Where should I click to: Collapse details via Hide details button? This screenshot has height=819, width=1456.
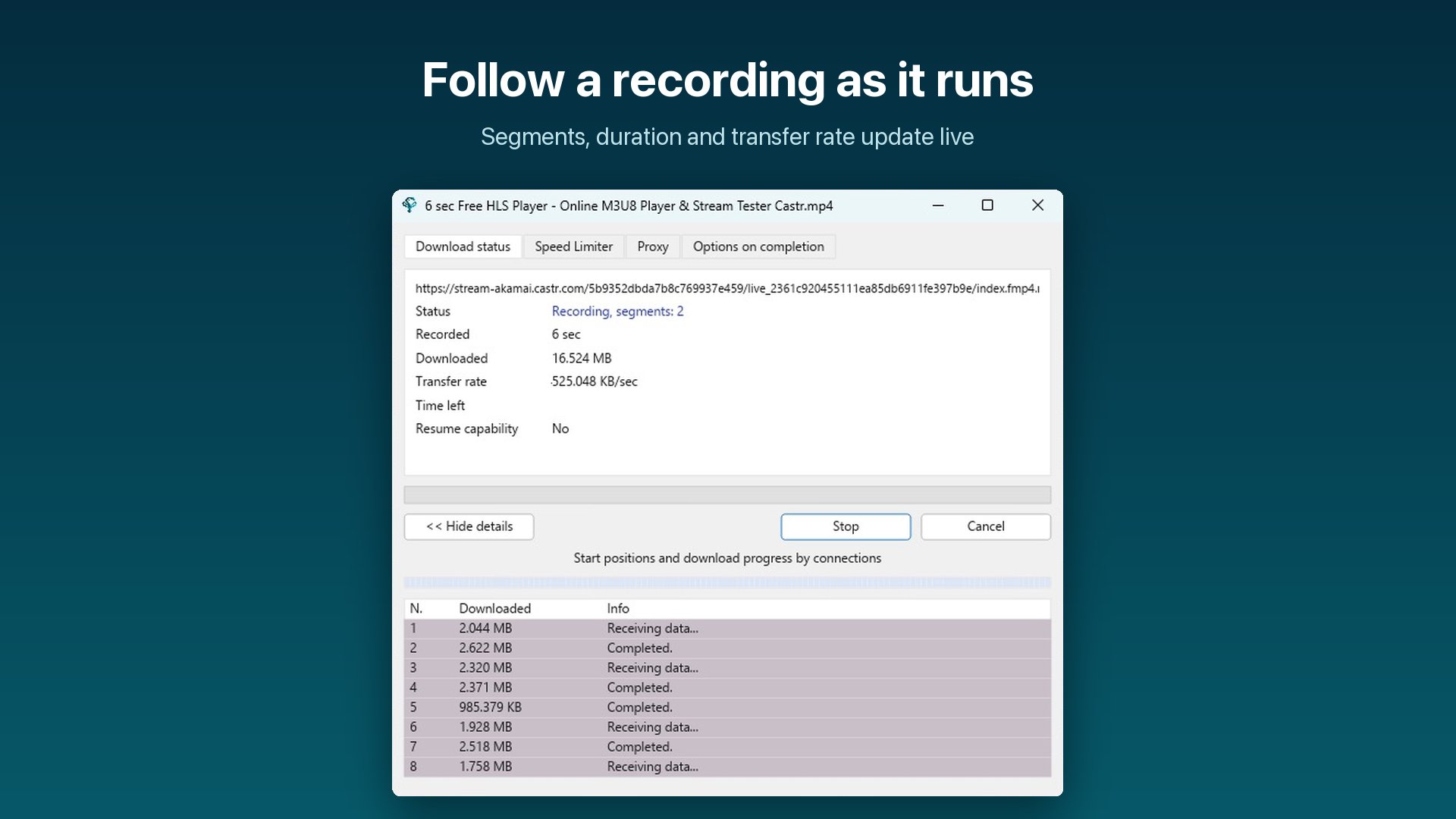coord(469,526)
